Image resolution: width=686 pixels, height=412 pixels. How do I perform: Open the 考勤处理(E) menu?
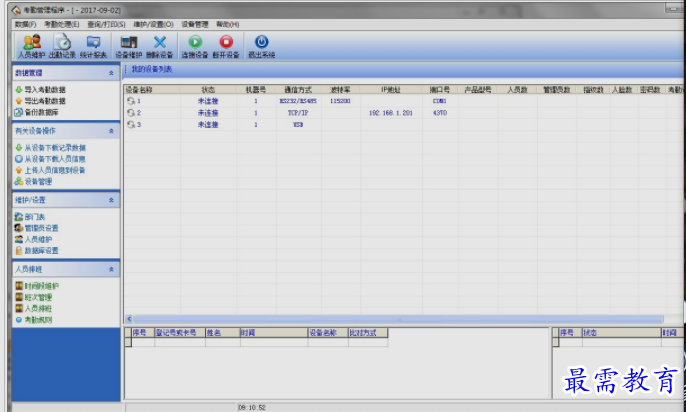tap(61, 23)
